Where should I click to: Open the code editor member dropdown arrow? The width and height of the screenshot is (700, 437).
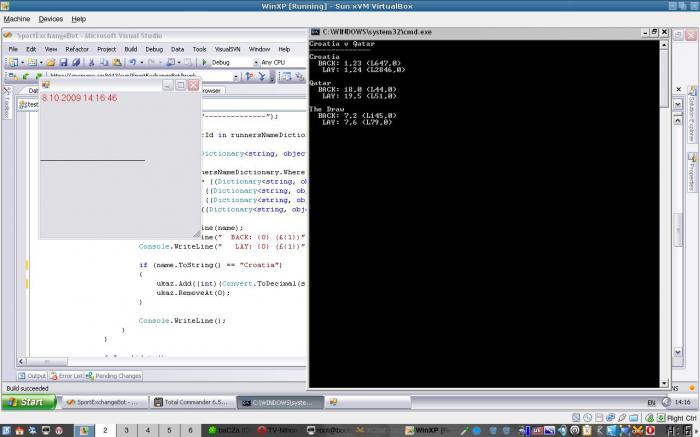coord(678,104)
